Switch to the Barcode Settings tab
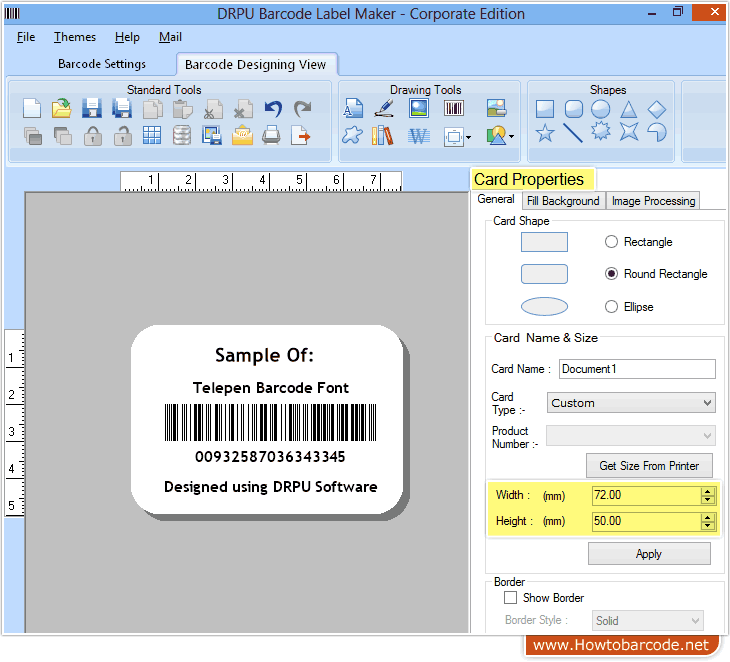730x662 pixels. [x=101, y=64]
